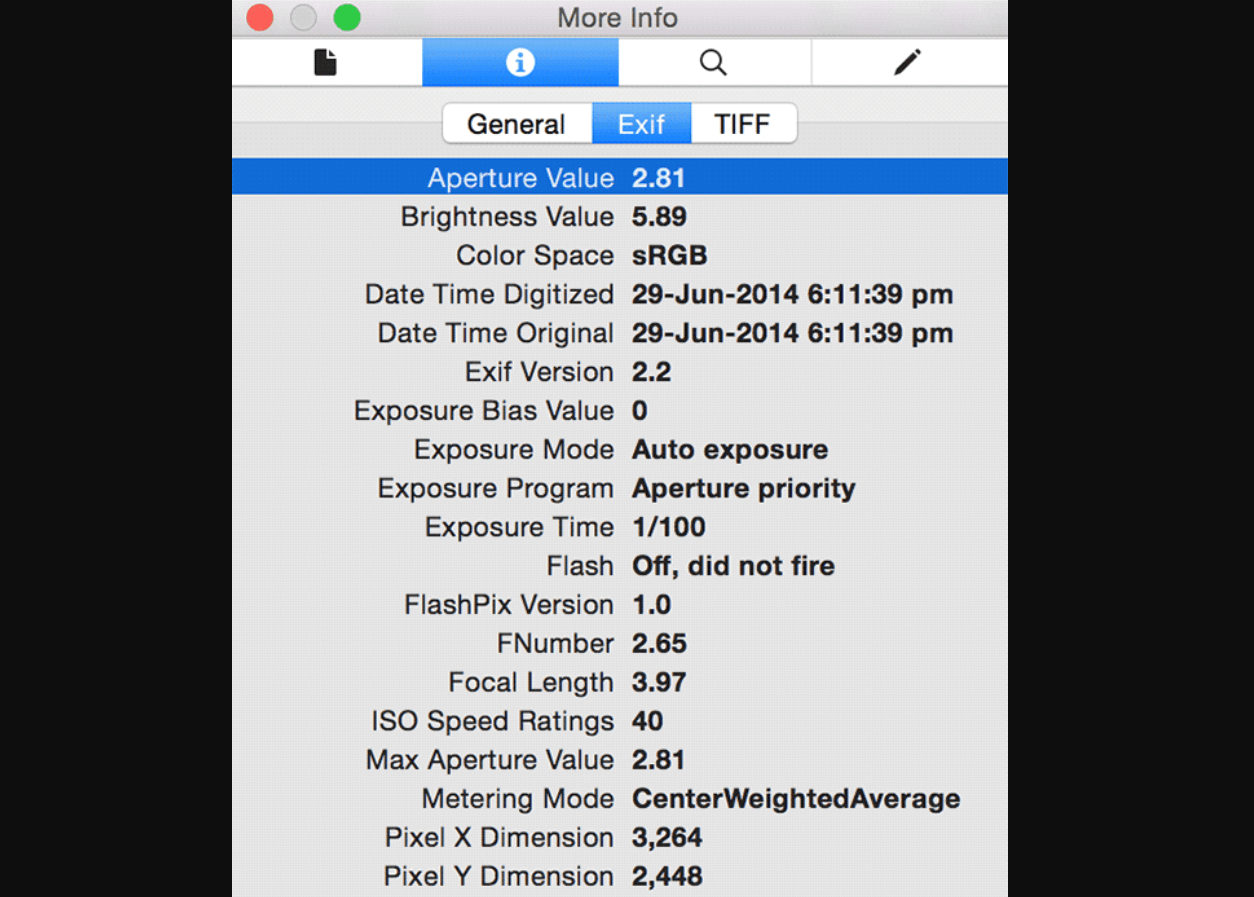
Task: Open the magnifying glass keywords tab
Action: (x=714, y=63)
